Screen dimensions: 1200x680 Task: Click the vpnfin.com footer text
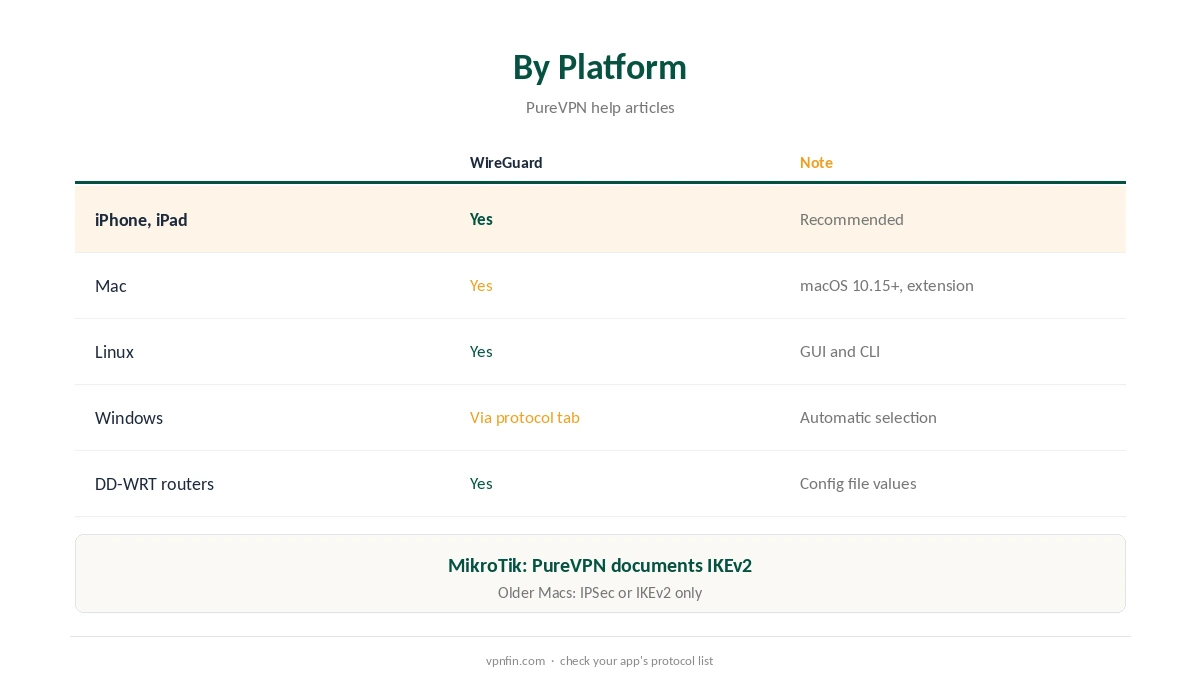[515, 660]
